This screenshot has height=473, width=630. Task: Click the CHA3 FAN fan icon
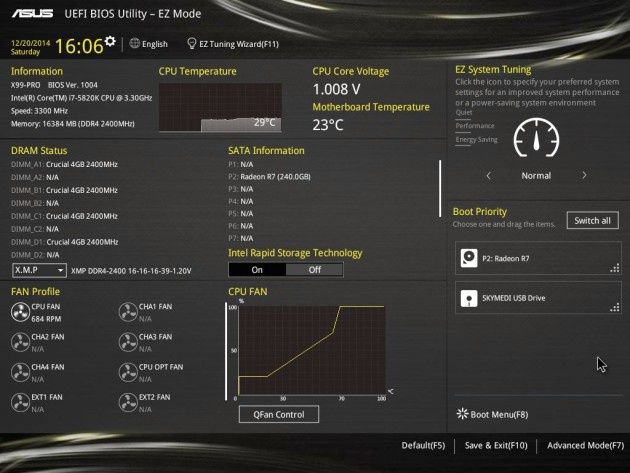128,342
